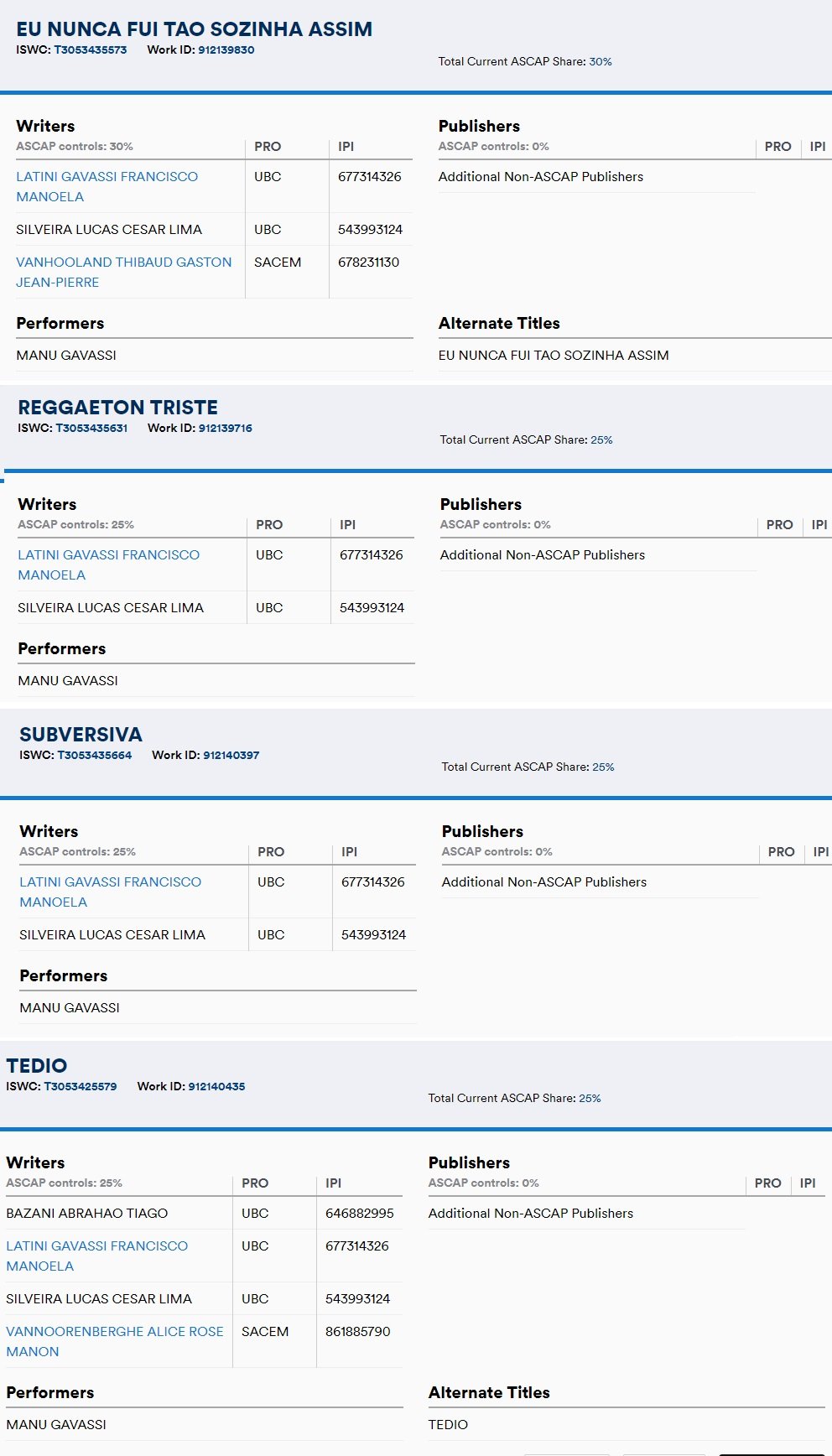832x1456 pixels.
Task: Click the song title REGGAETON TRISTE
Action: pyautogui.click(x=117, y=408)
